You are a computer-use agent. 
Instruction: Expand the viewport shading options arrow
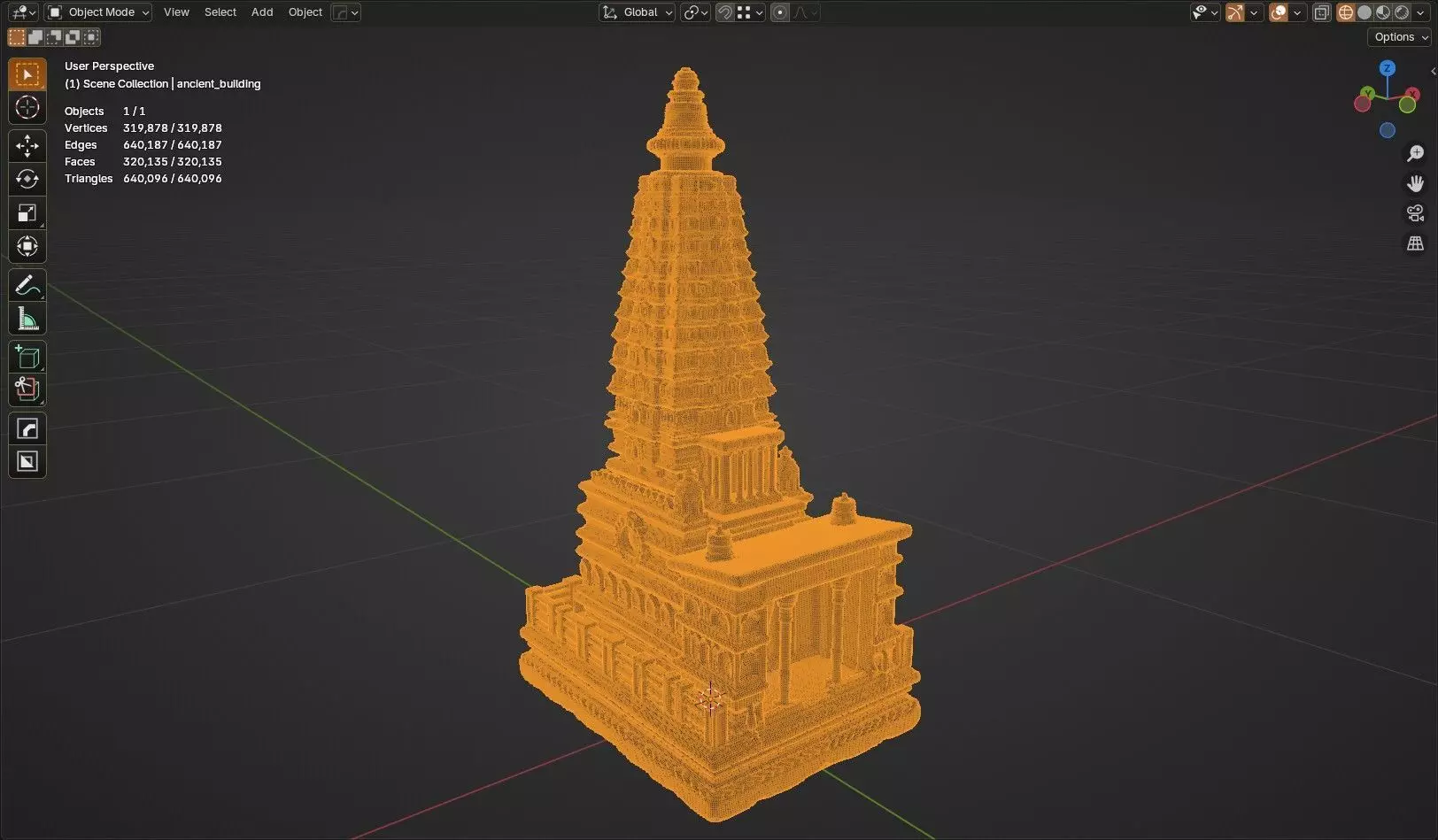(x=1420, y=12)
